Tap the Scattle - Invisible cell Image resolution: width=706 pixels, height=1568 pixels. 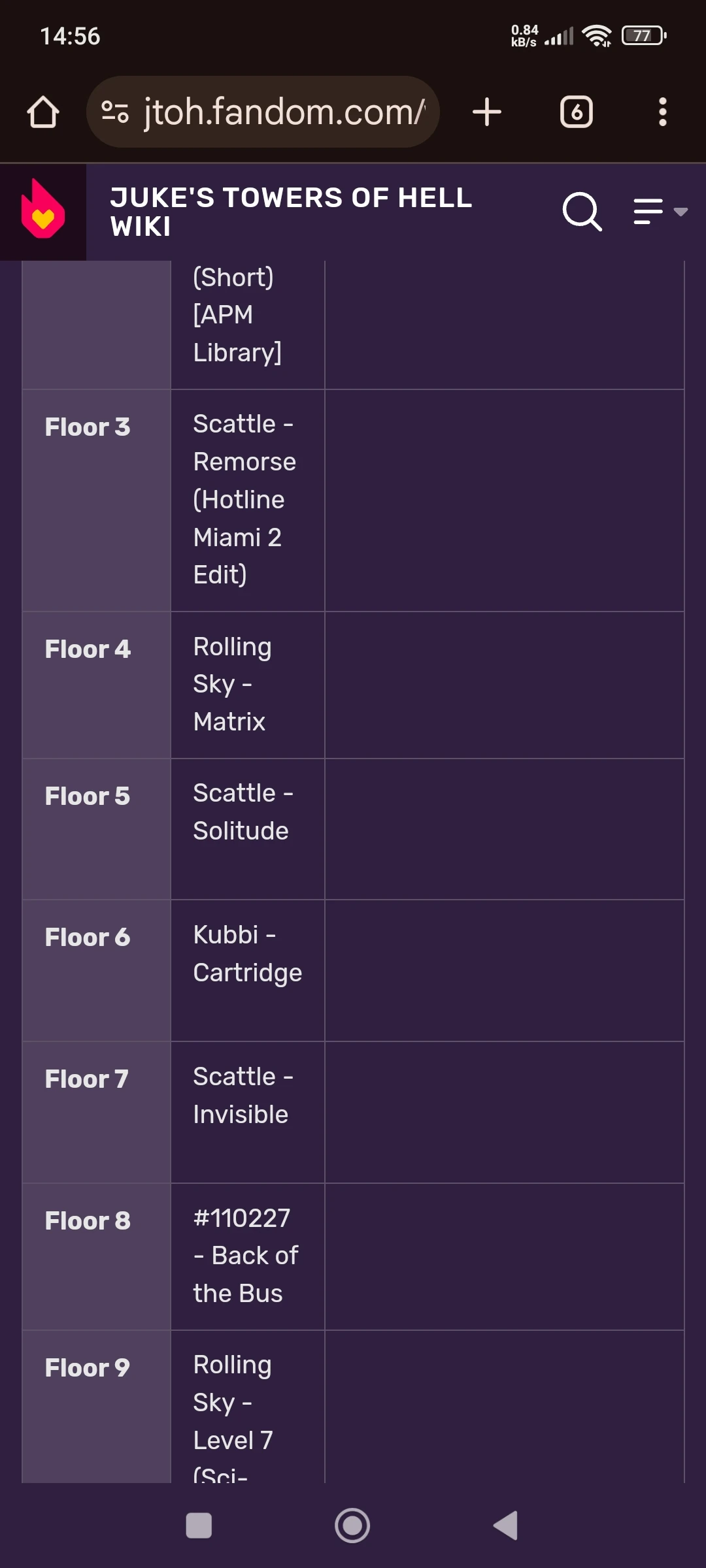[x=243, y=1096]
